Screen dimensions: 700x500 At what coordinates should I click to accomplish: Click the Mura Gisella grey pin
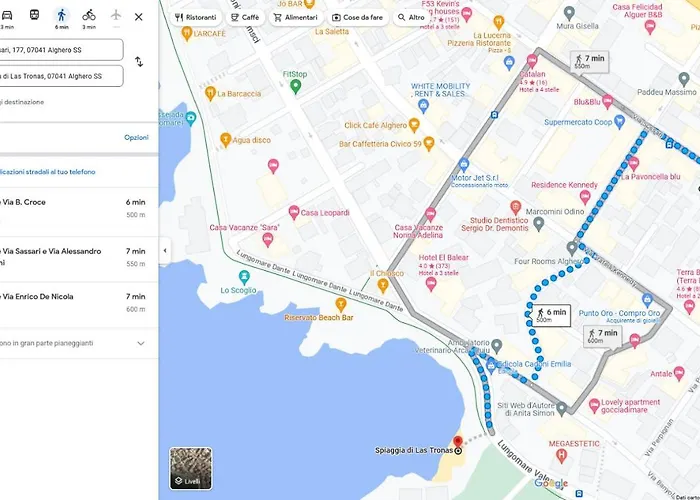(569, 13)
